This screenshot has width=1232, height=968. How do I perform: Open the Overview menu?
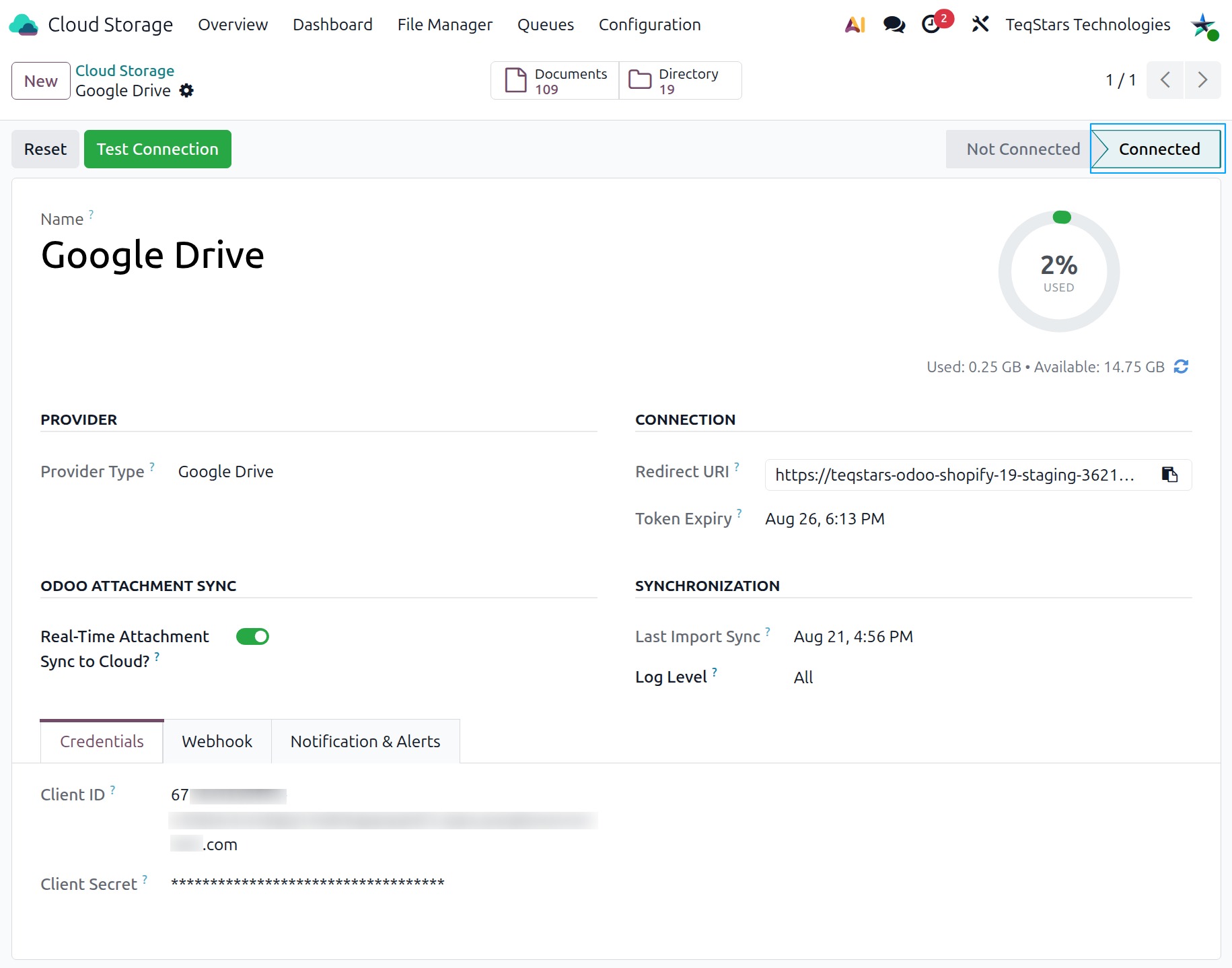[233, 25]
